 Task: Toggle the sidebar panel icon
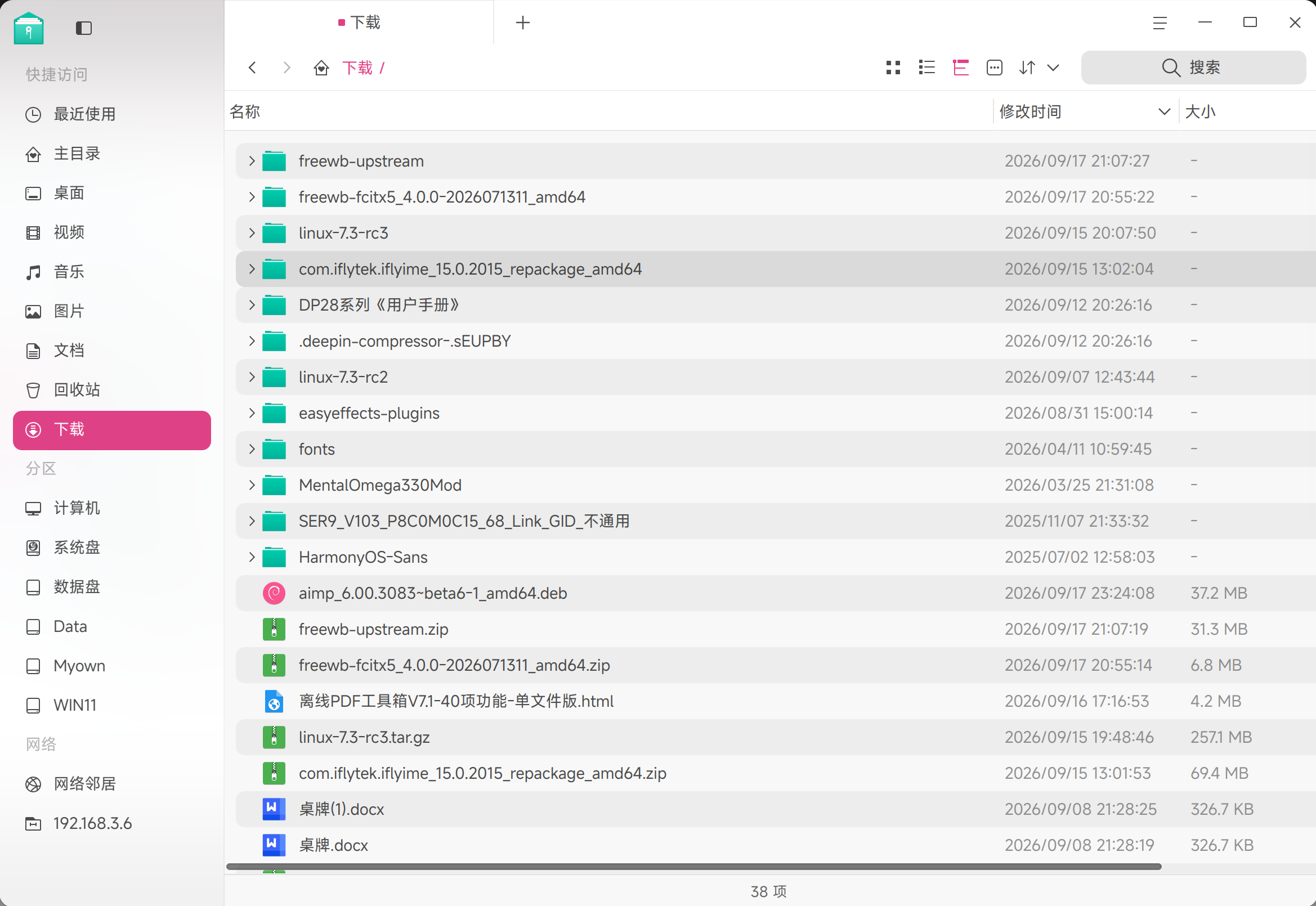coord(83,28)
